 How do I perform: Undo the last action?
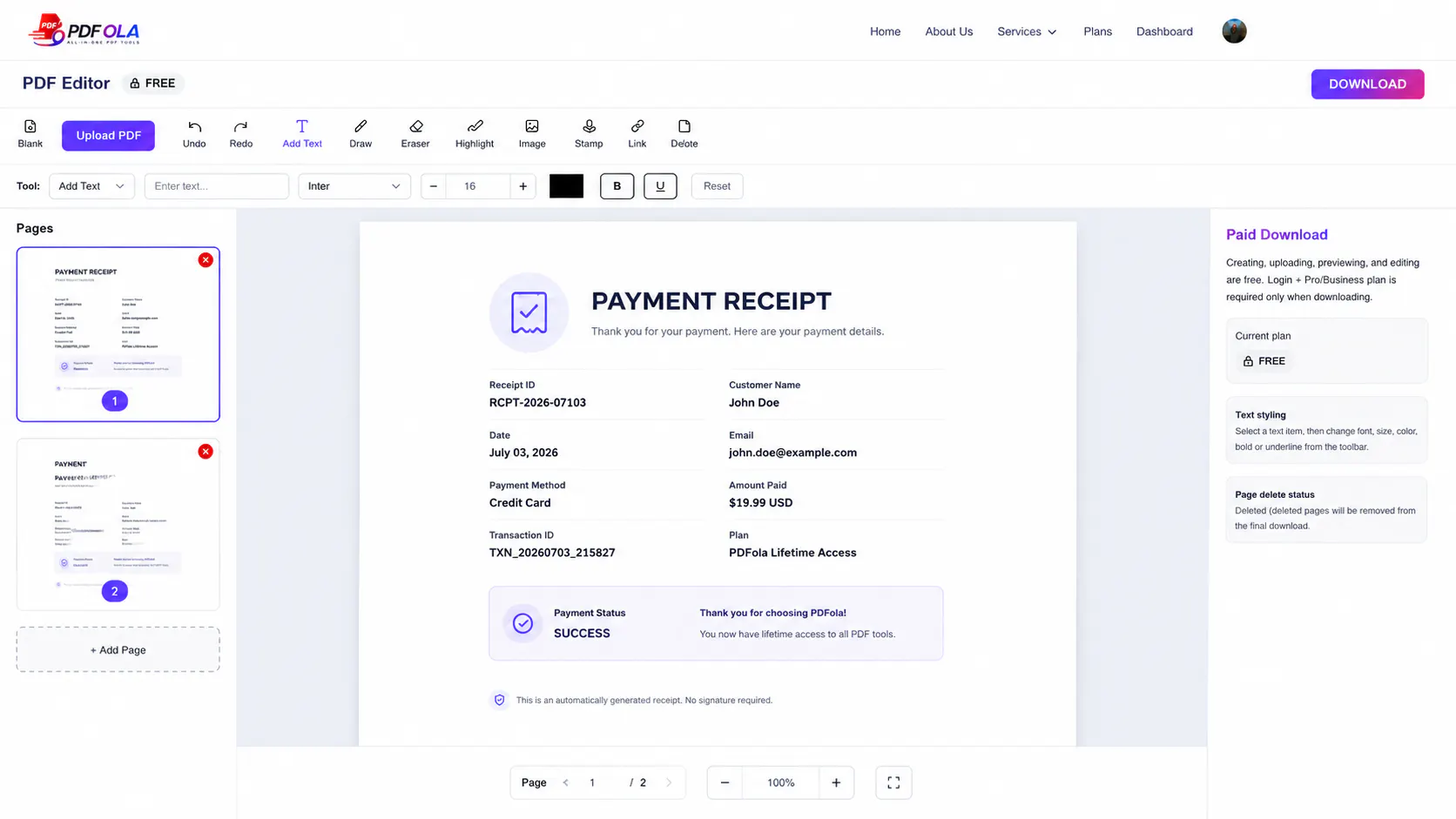click(194, 134)
